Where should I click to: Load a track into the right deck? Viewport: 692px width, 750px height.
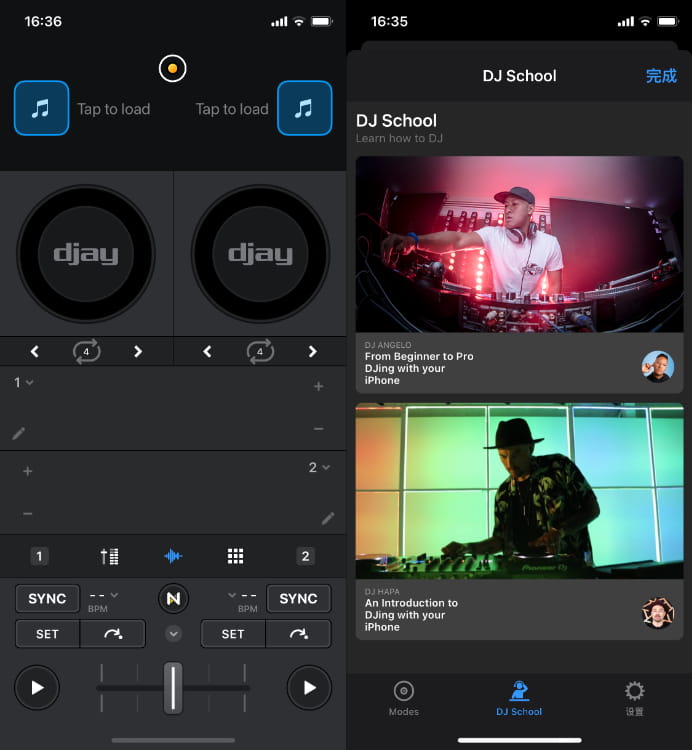(305, 108)
